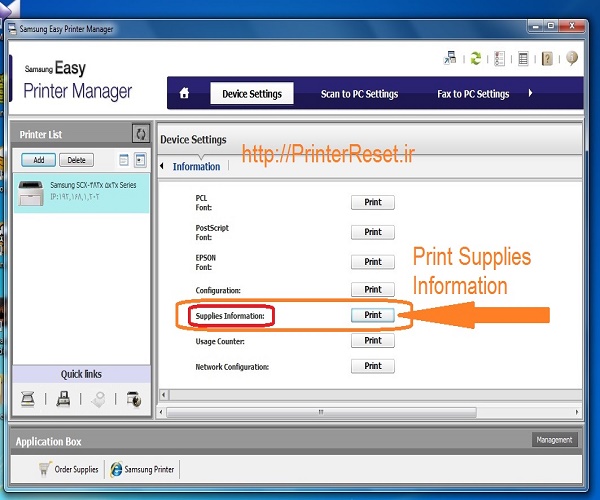Click the left arrow beside Information

tap(162, 166)
